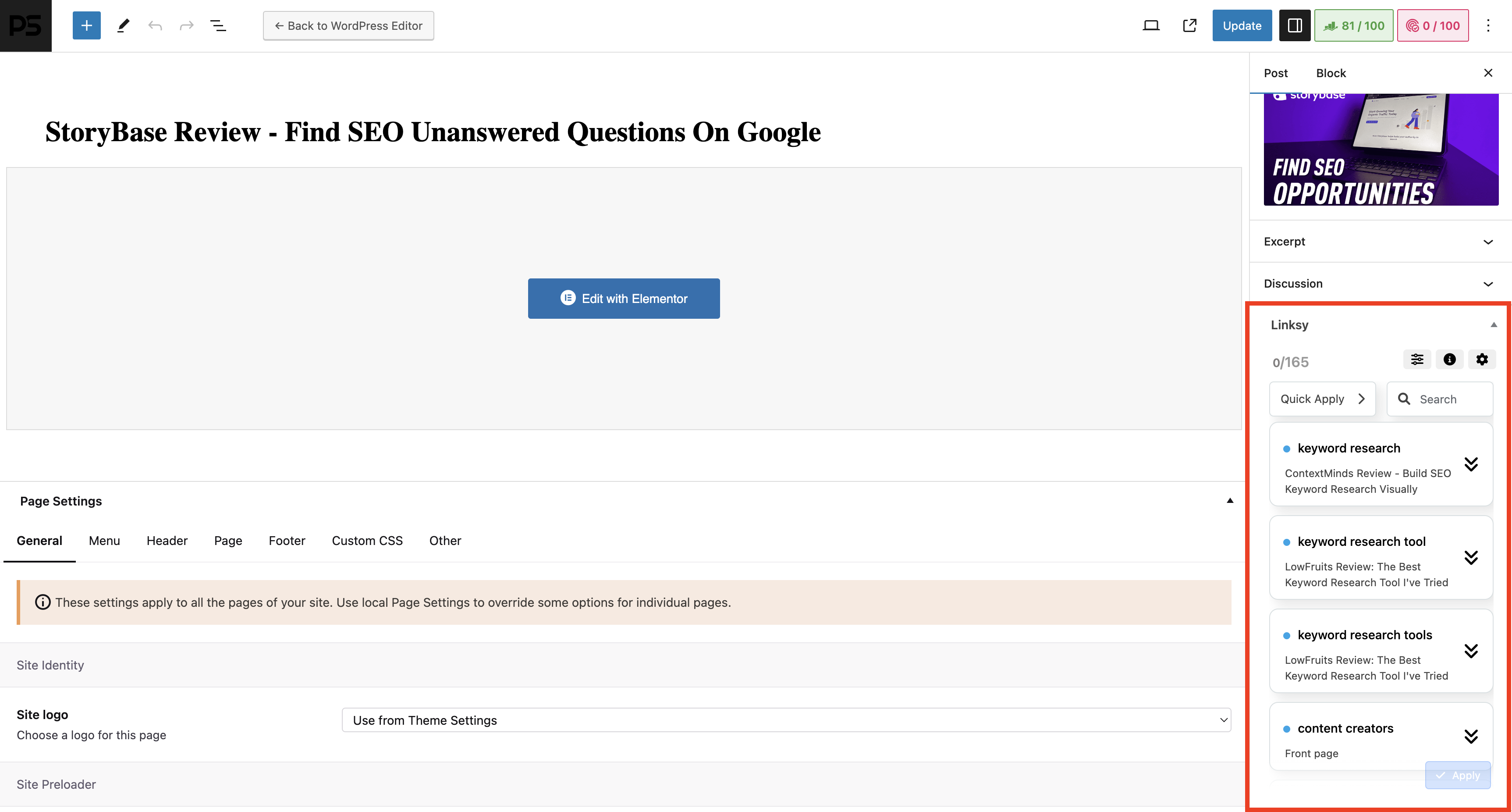Image resolution: width=1512 pixels, height=812 pixels.
Task: Click the StoryBase Review post title
Action: tap(433, 132)
